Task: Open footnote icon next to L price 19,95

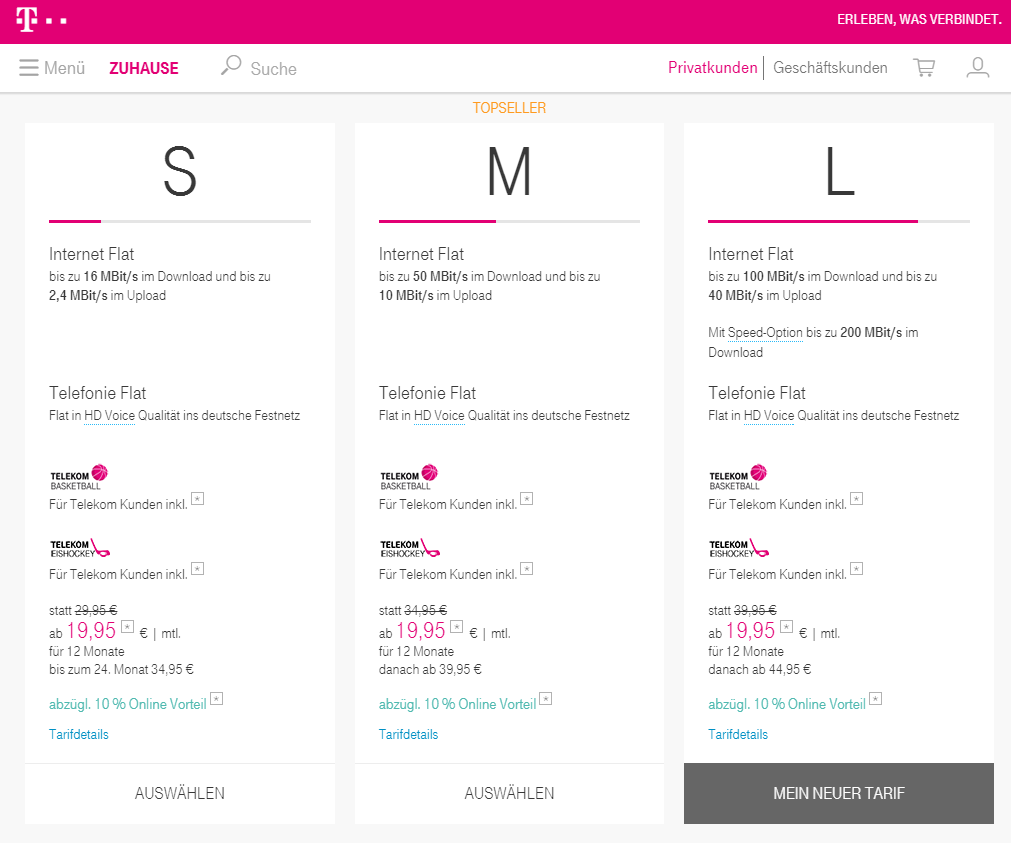Action: [787, 626]
